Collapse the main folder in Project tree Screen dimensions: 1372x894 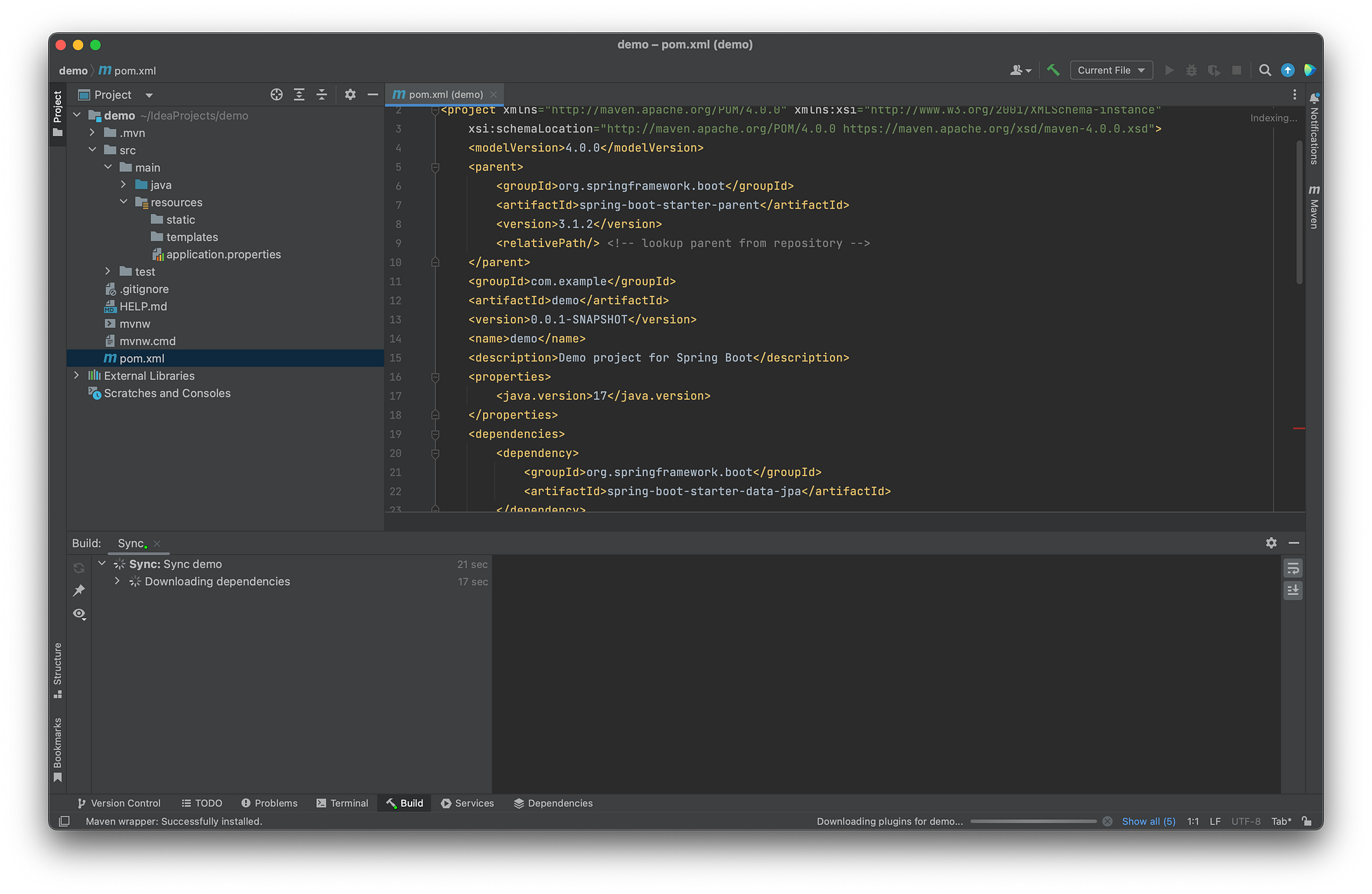coord(108,167)
